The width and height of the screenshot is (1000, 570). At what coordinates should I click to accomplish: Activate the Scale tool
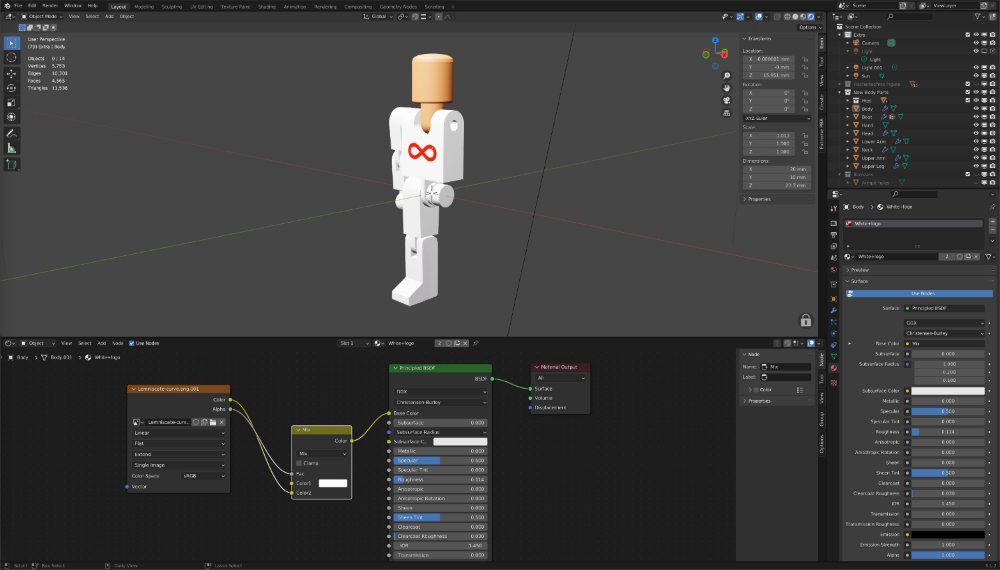pyautogui.click(x=11, y=103)
